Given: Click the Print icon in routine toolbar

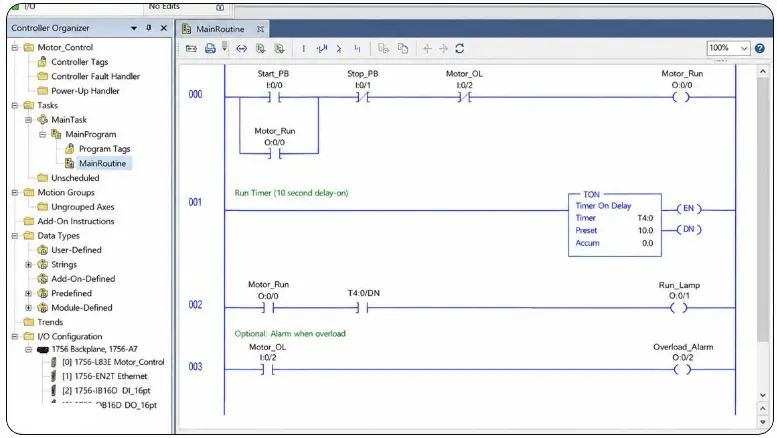Looking at the screenshot, I should 210,48.
